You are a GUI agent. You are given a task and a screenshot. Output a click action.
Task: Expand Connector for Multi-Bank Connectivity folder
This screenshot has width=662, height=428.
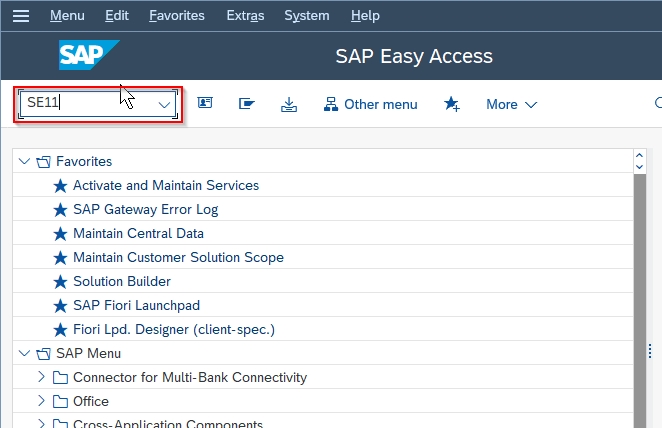41,377
